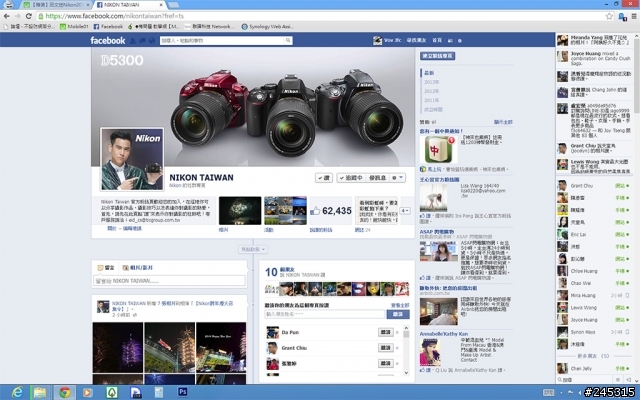
Task: Open File Explorer from taskbar
Action: (x=40, y=392)
